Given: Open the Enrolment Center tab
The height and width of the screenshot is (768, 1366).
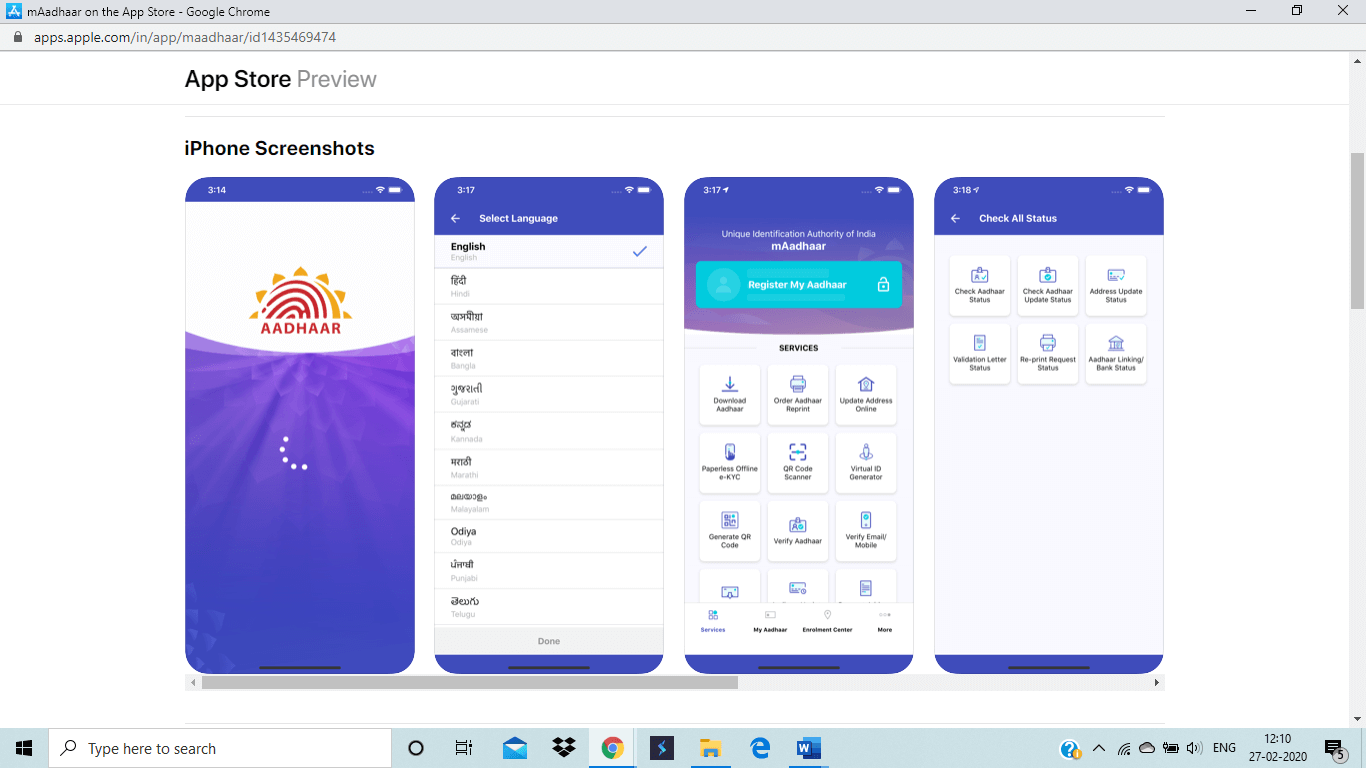Looking at the screenshot, I should 827,621.
